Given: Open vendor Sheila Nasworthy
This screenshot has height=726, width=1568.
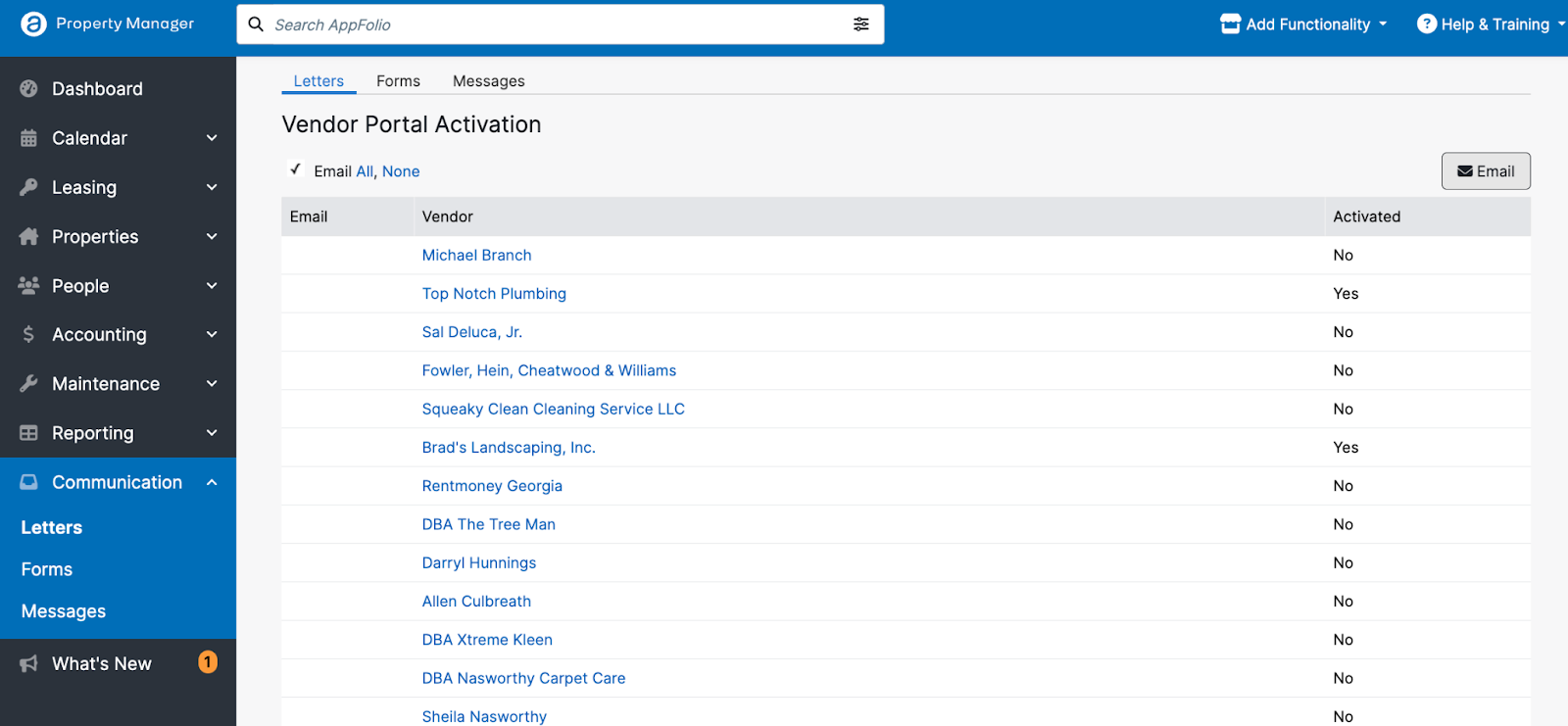Looking at the screenshot, I should pyautogui.click(x=484, y=716).
